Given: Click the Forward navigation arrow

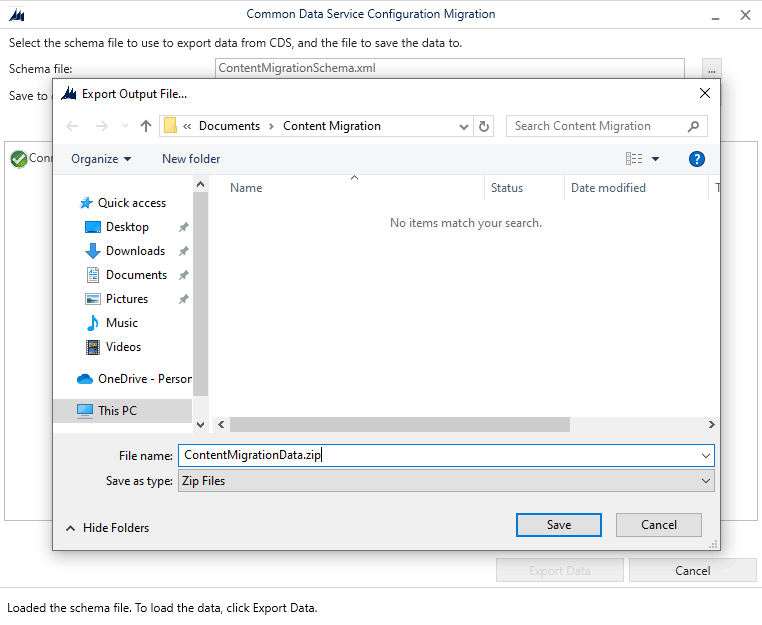Looking at the screenshot, I should click(102, 126).
